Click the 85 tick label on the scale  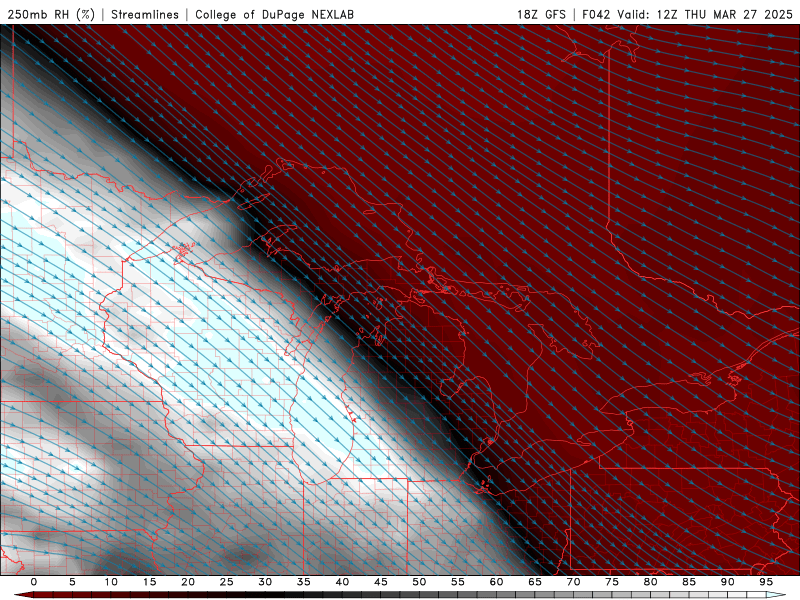[689, 582]
